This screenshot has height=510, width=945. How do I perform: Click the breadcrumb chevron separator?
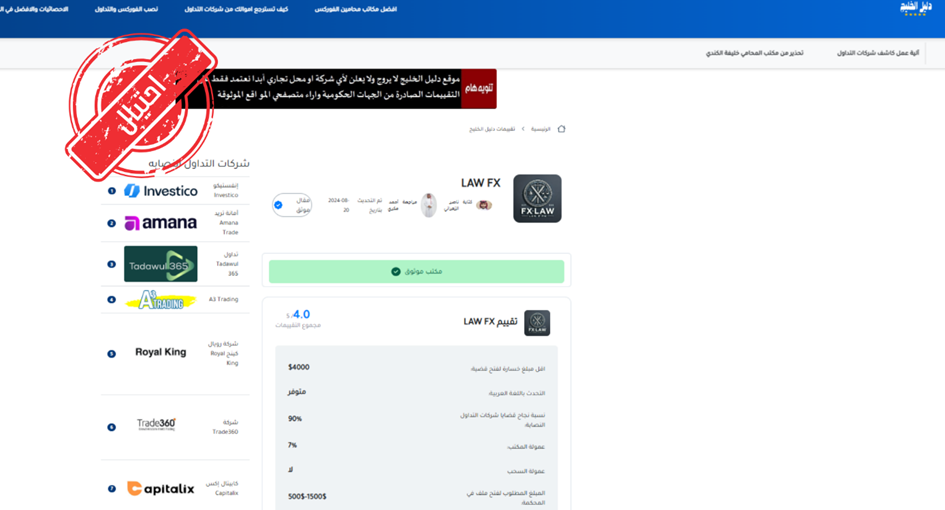click(x=523, y=129)
